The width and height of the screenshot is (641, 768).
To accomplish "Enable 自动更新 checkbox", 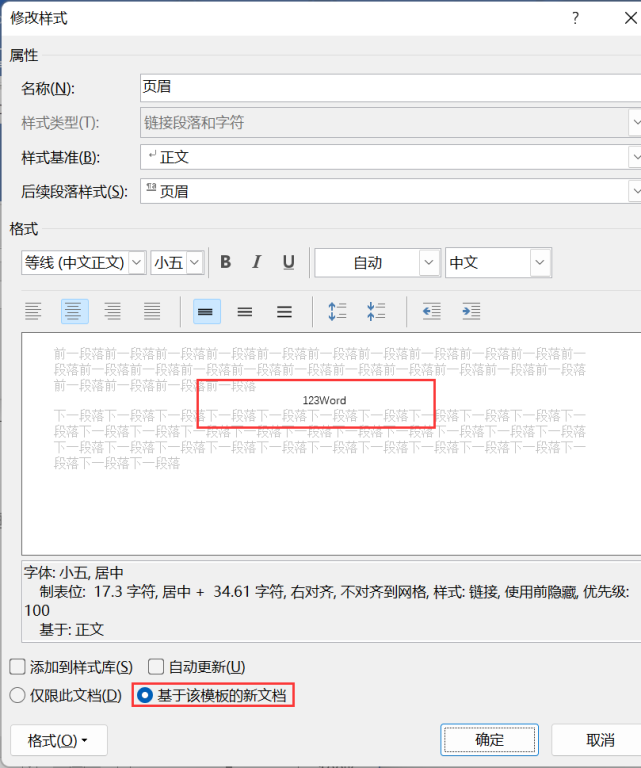I will tap(156, 667).
